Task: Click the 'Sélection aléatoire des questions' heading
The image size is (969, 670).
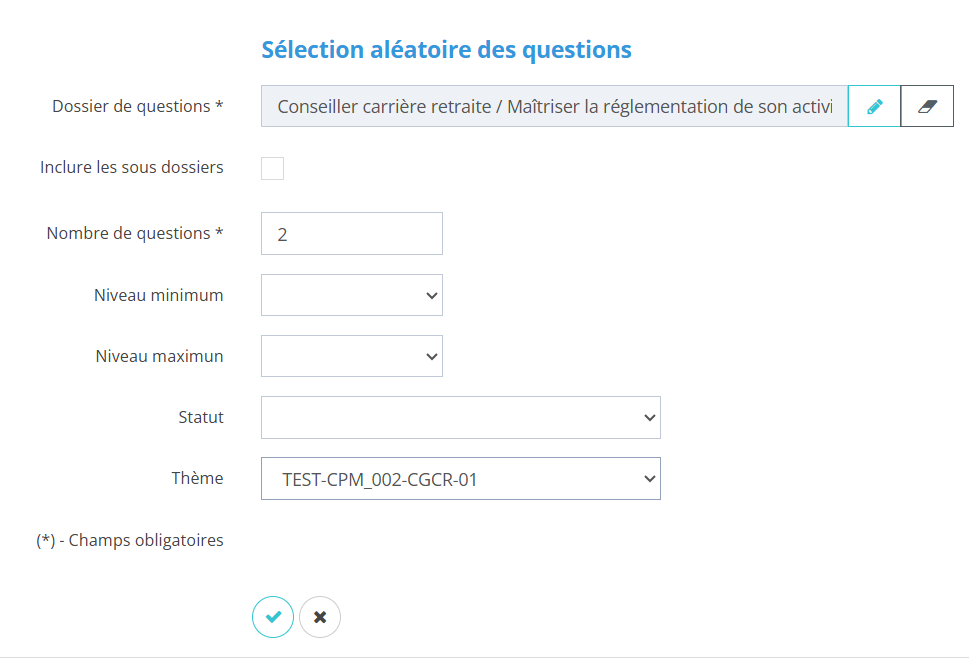Action: [446, 49]
